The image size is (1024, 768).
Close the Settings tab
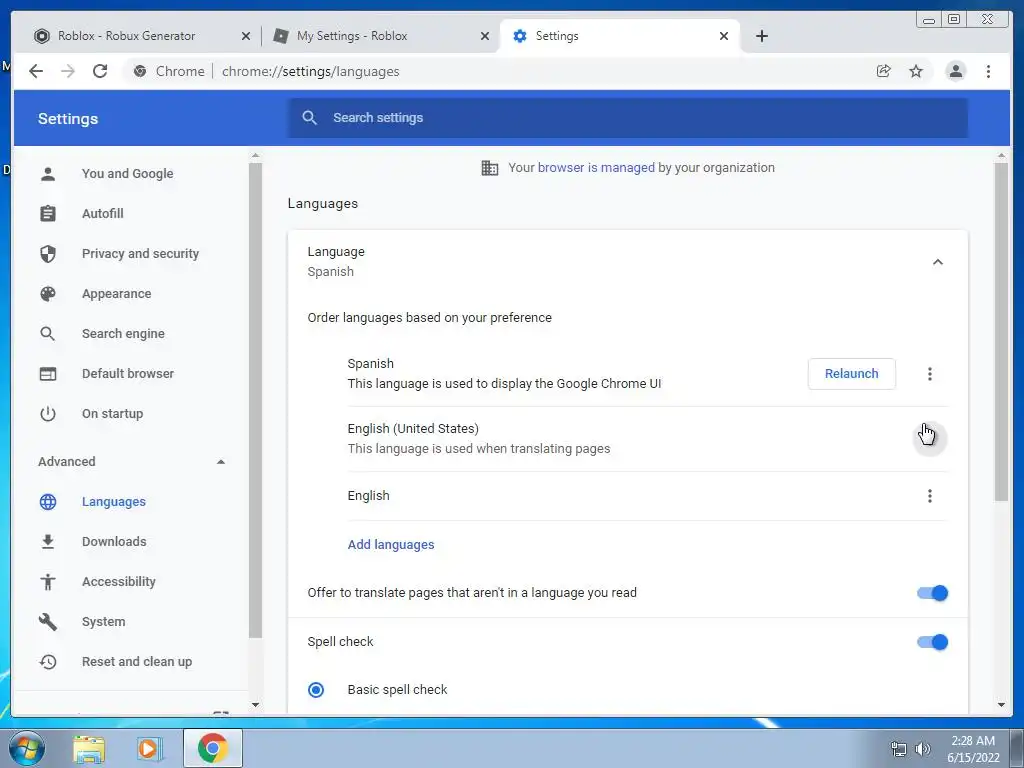[x=724, y=36]
